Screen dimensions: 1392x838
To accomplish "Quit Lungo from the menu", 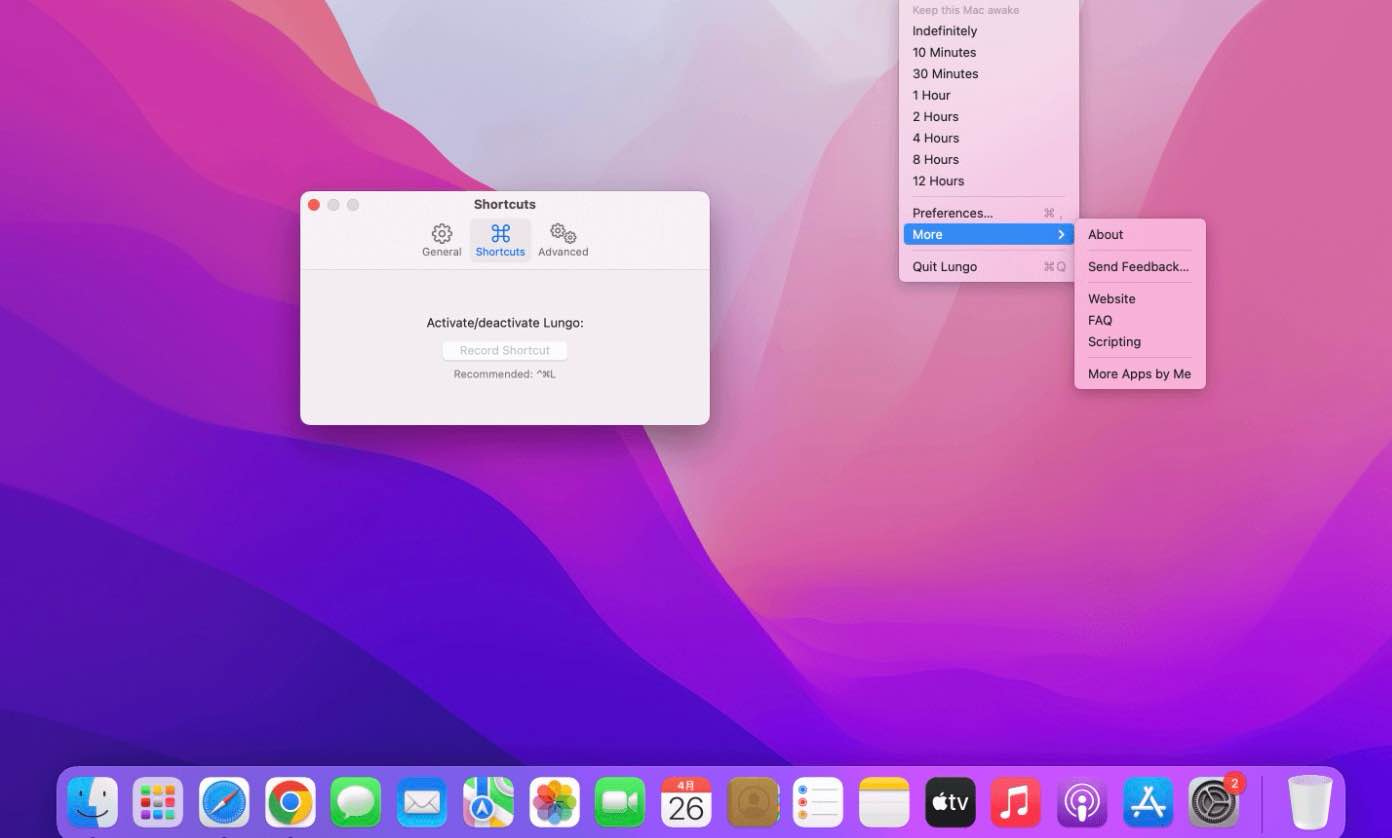I will 944,267.
